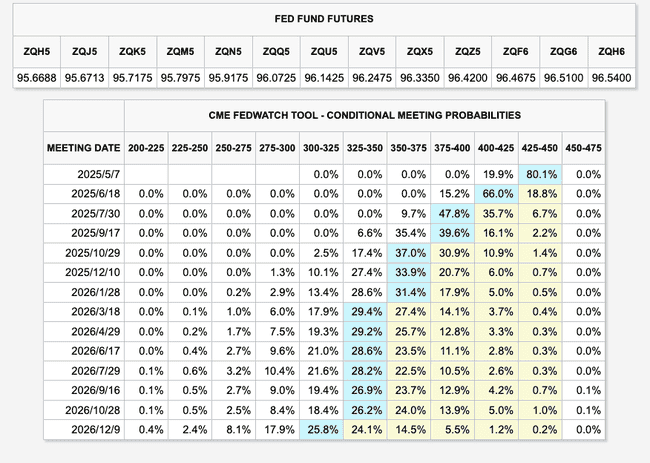The height and width of the screenshot is (463, 650).
Task: Select the 450-475 rate range header
Action: (584, 146)
